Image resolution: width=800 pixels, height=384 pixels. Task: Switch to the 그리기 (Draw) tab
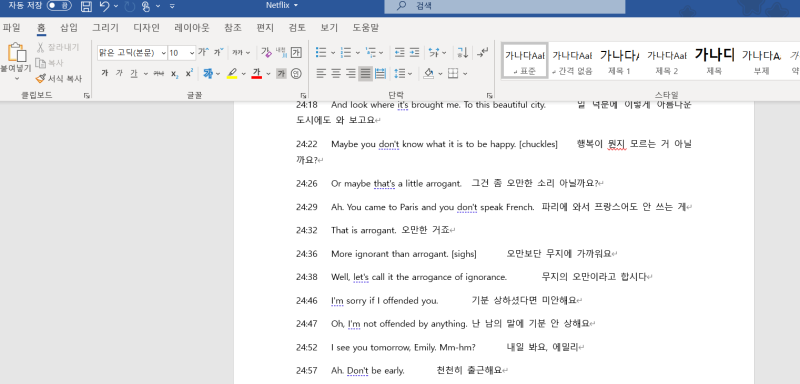pos(105,28)
